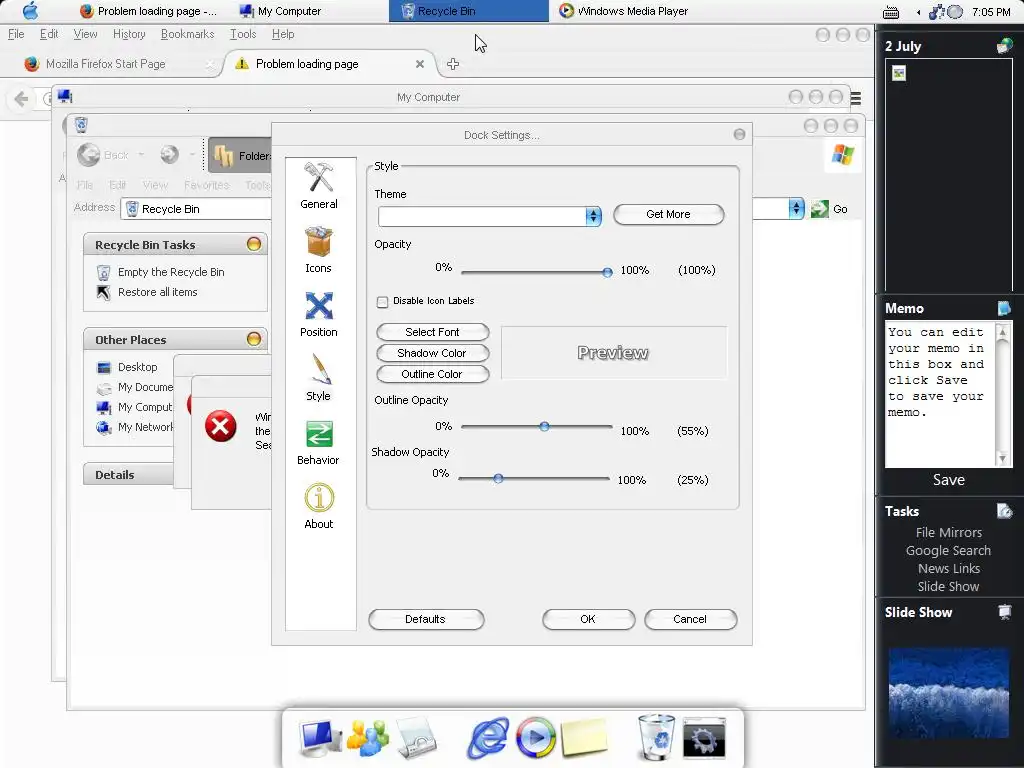Viewport: 1024px width, 768px height.
Task: Click the Tasks panel header icon
Action: coord(1004,511)
